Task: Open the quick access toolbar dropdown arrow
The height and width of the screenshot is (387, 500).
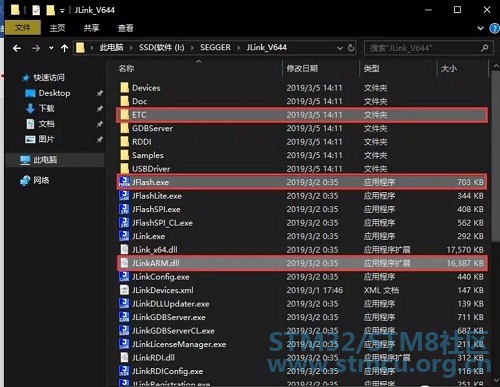Action: tap(62, 11)
